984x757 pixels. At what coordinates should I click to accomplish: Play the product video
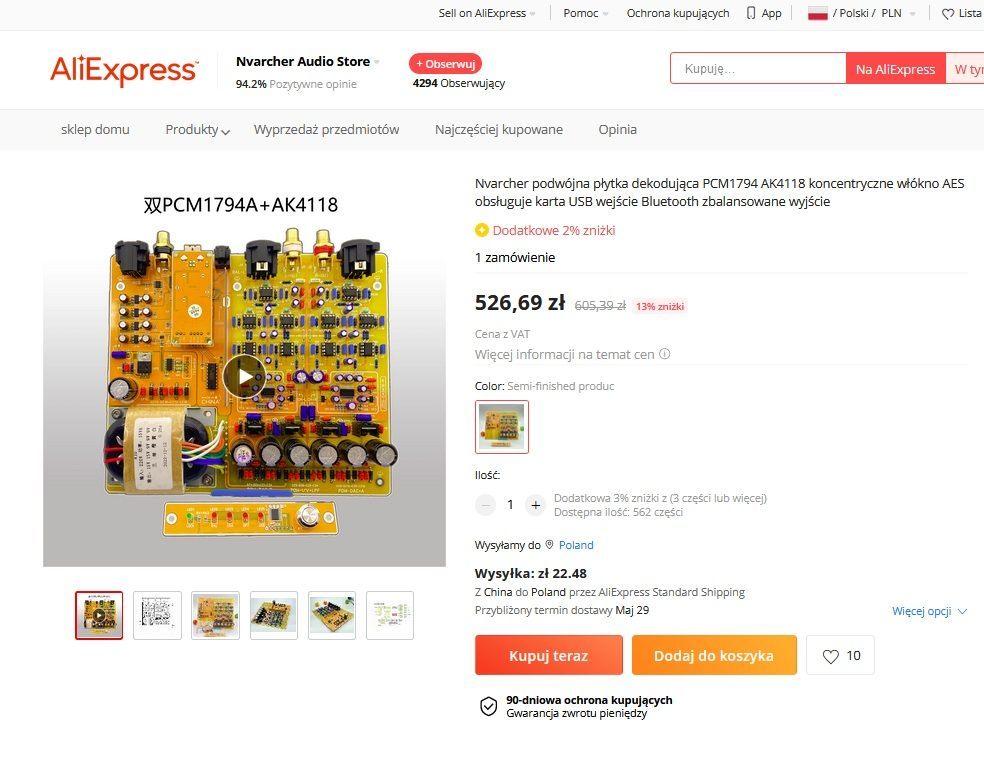[x=244, y=376]
